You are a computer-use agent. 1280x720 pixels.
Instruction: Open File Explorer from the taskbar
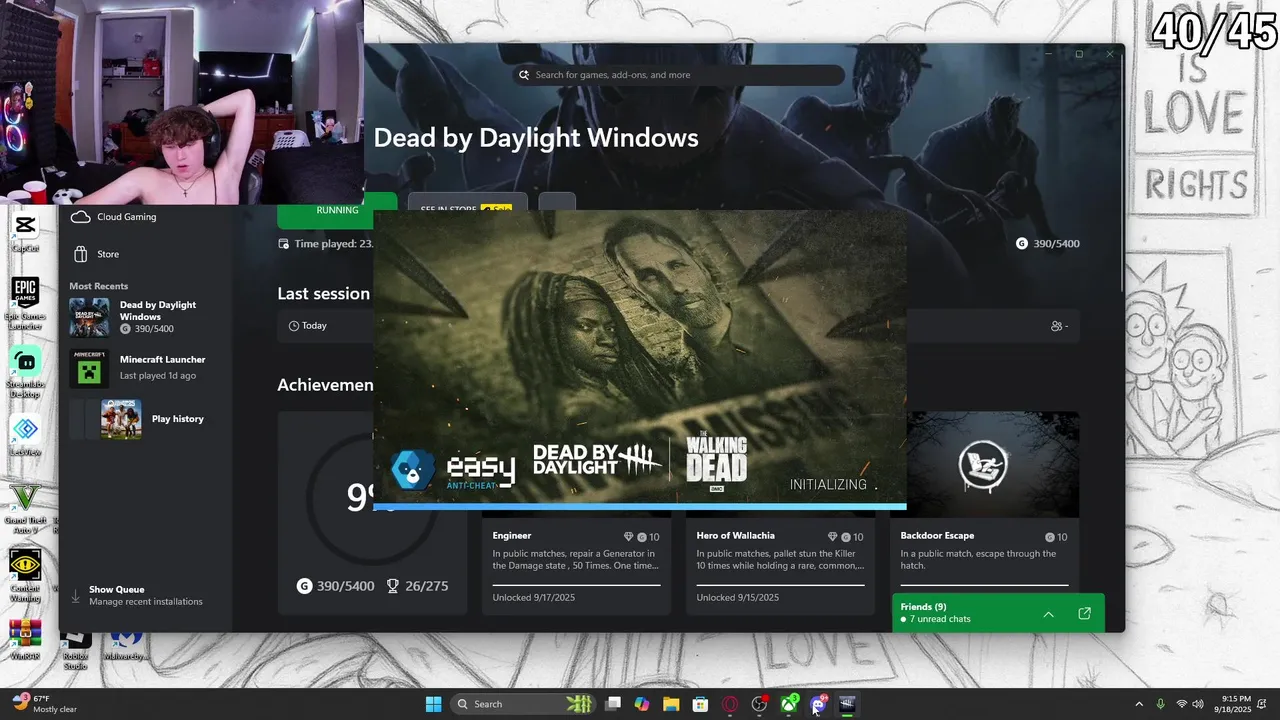point(671,704)
